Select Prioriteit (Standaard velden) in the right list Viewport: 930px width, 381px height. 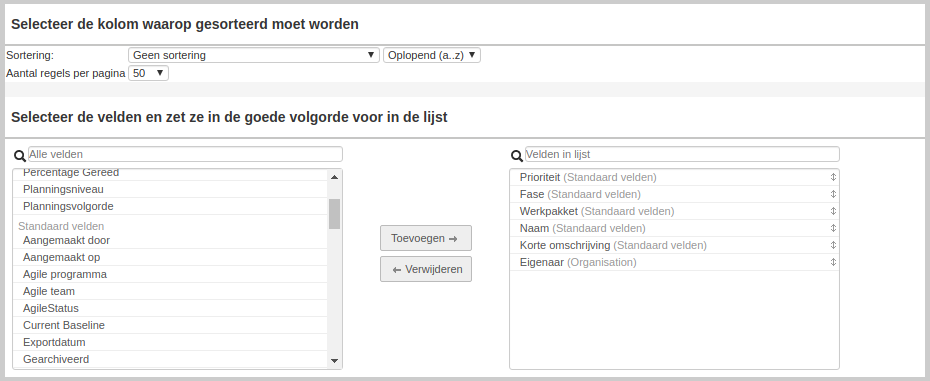coord(674,177)
